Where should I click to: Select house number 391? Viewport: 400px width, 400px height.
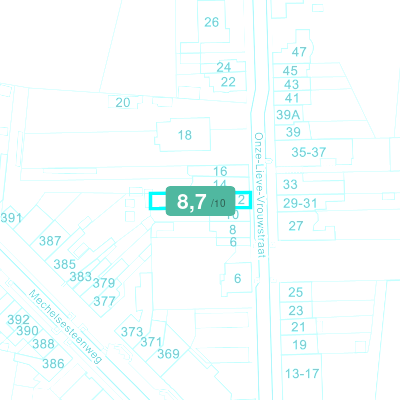pos(11,218)
